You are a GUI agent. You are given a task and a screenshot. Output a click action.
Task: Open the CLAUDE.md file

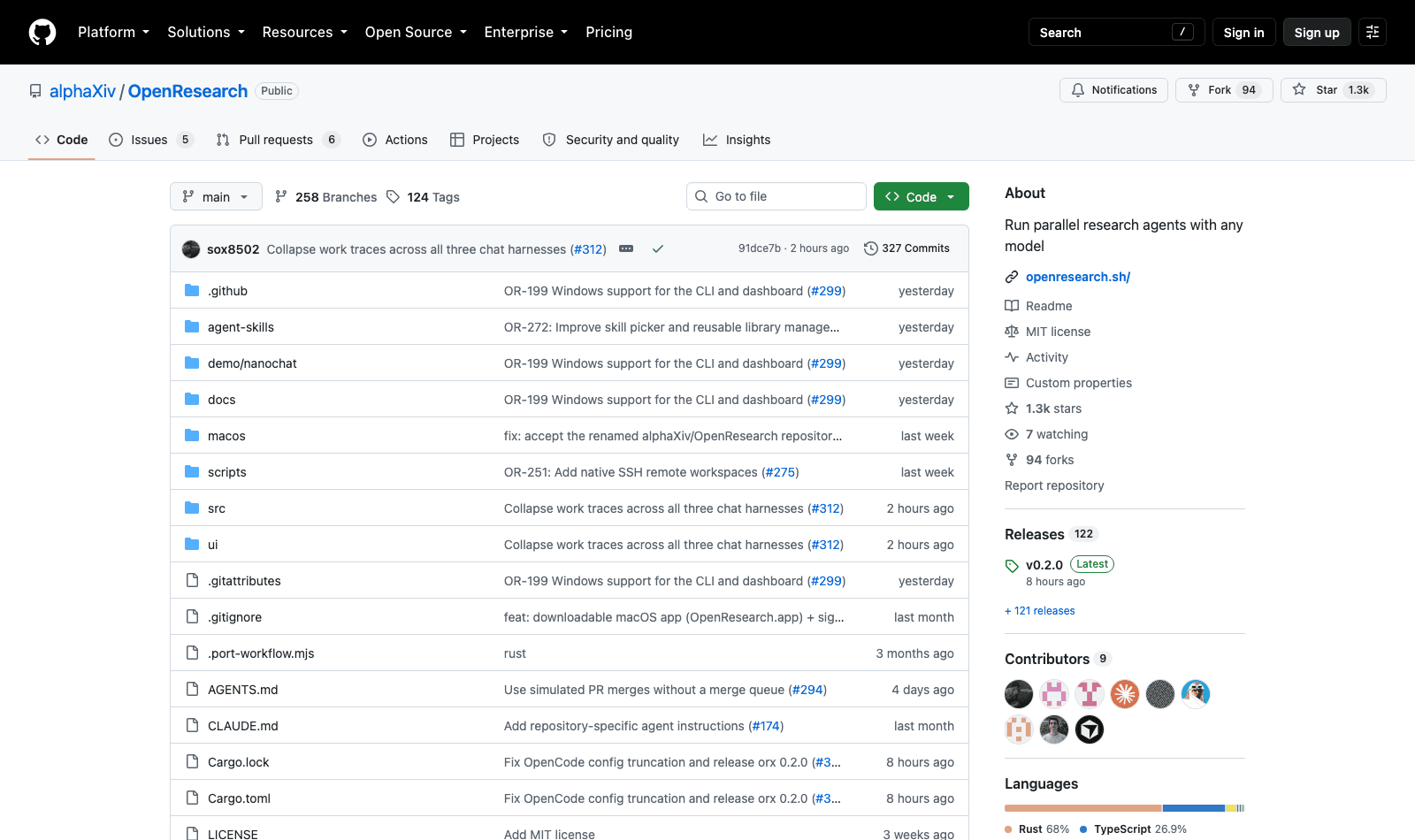pyautogui.click(x=243, y=726)
